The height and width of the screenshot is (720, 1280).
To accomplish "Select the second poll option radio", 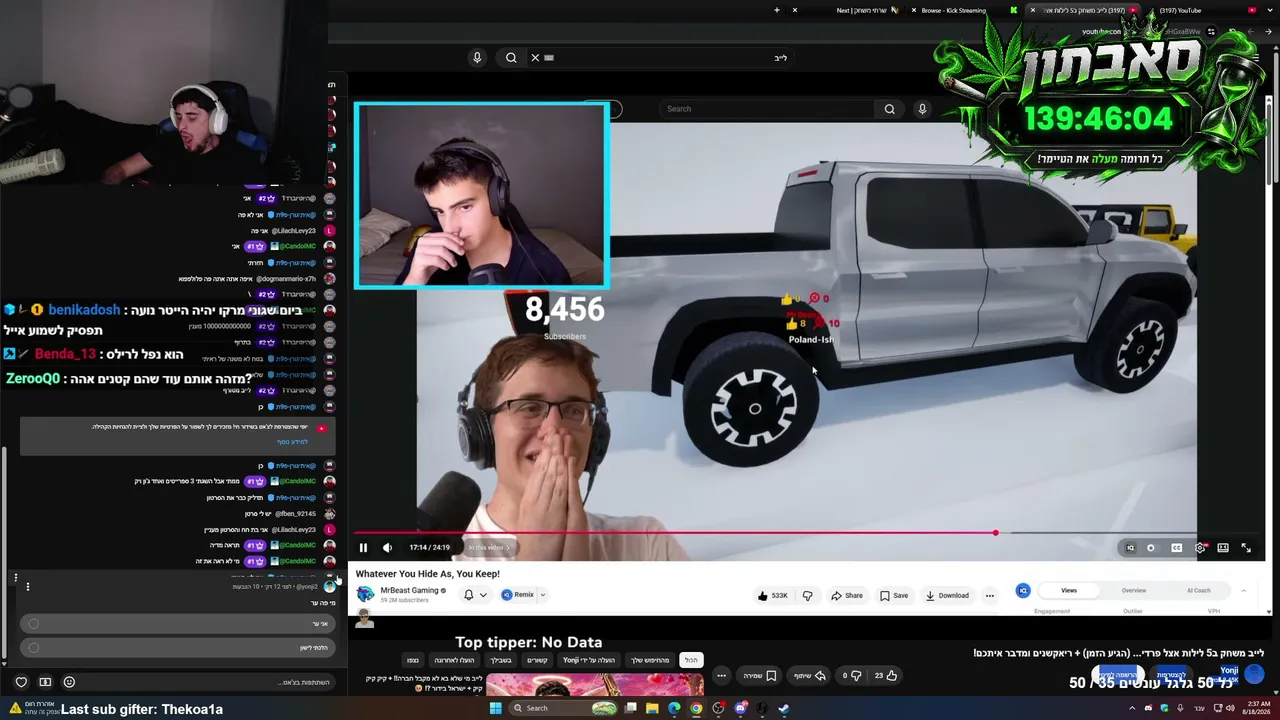I will (34, 648).
